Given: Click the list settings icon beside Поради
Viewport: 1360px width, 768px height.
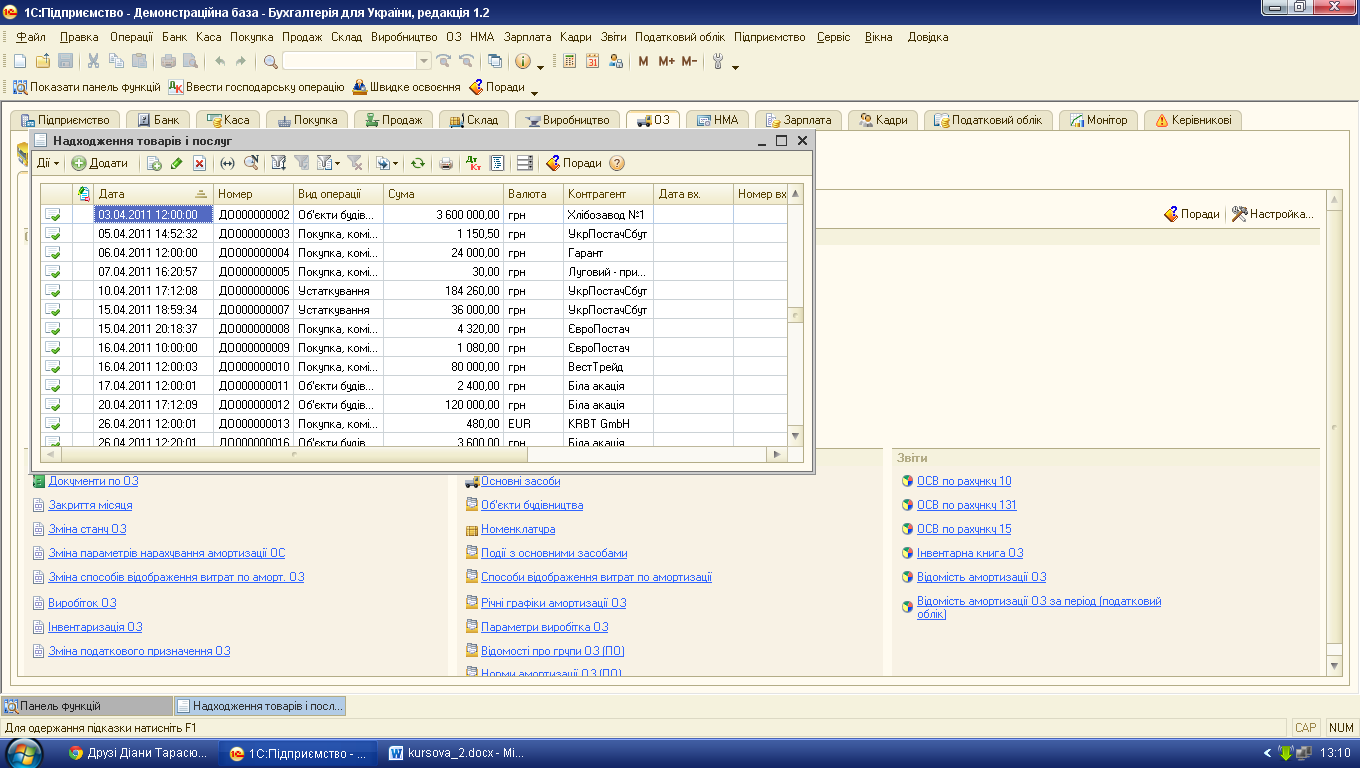Looking at the screenshot, I should coord(525,163).
